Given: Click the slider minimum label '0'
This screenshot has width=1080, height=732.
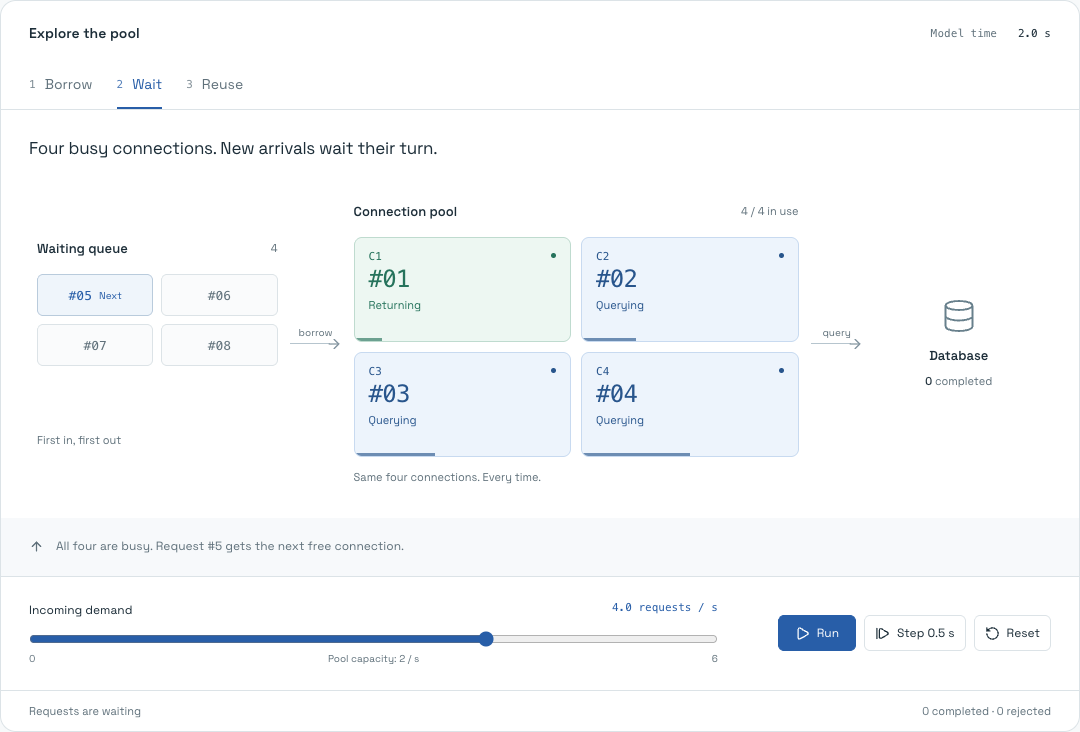Looking at the screenshot, I should pos(32,659).
